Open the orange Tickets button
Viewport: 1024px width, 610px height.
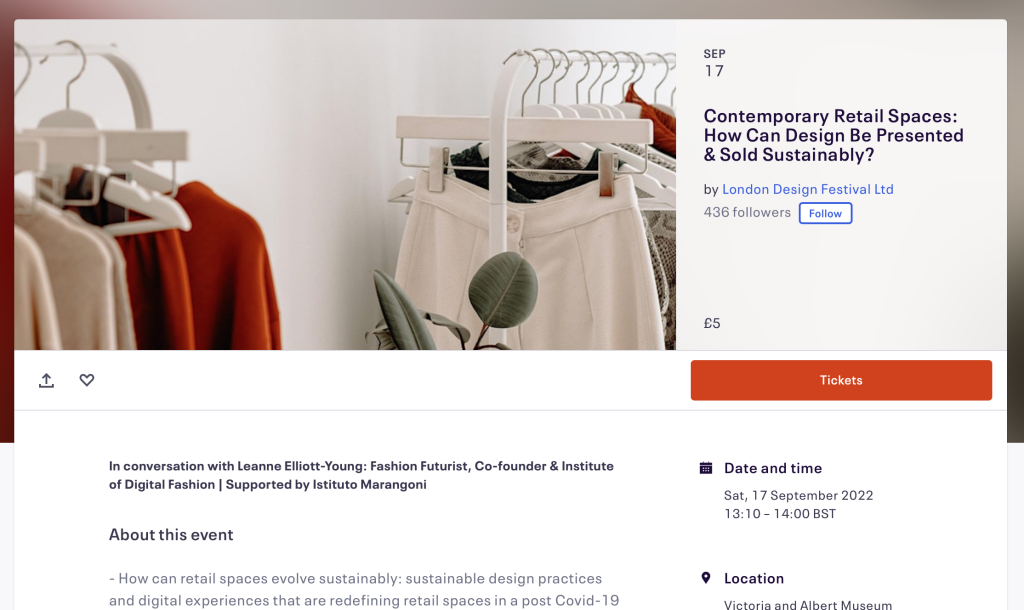(841, 380)
